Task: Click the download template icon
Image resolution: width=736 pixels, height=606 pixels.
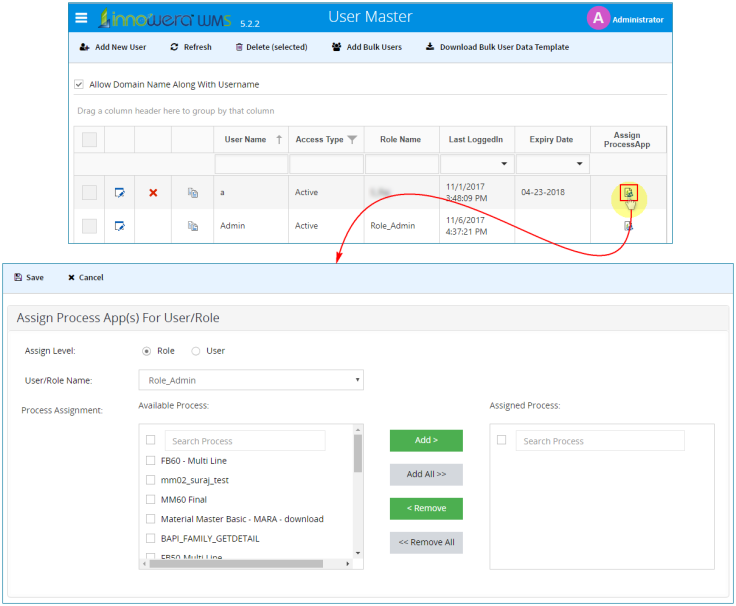Action: pyautogui.click(x=429, y=46)
